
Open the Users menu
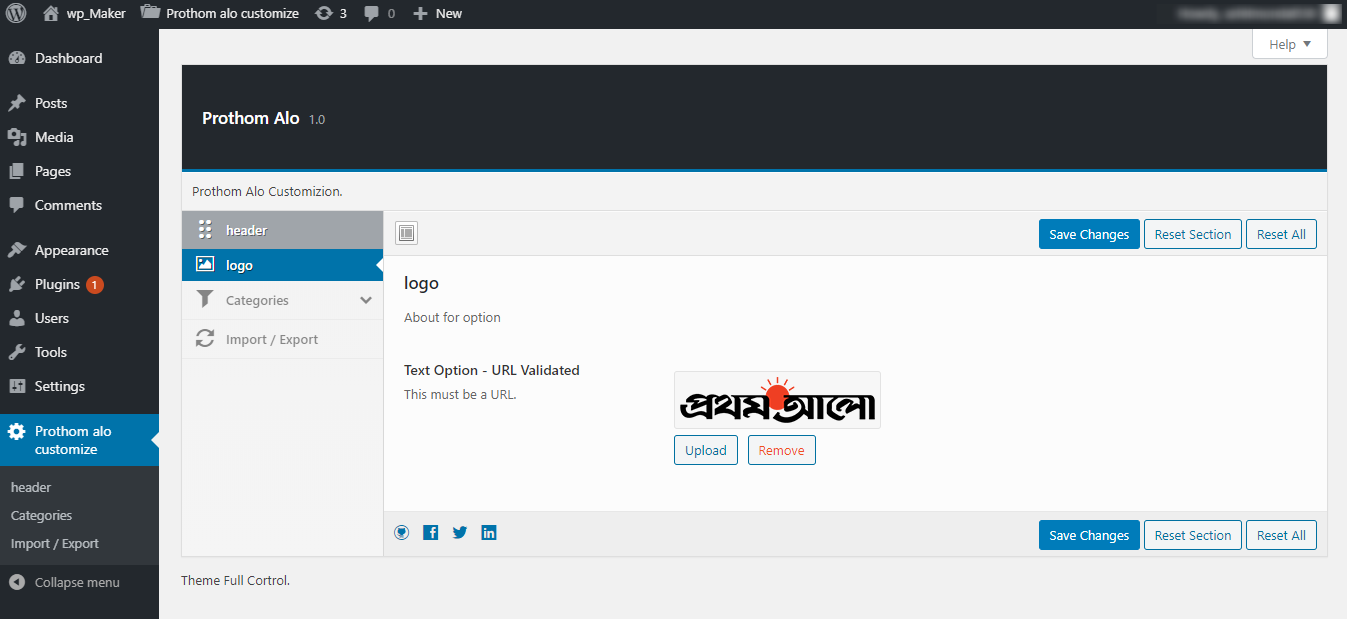point(79,318)
